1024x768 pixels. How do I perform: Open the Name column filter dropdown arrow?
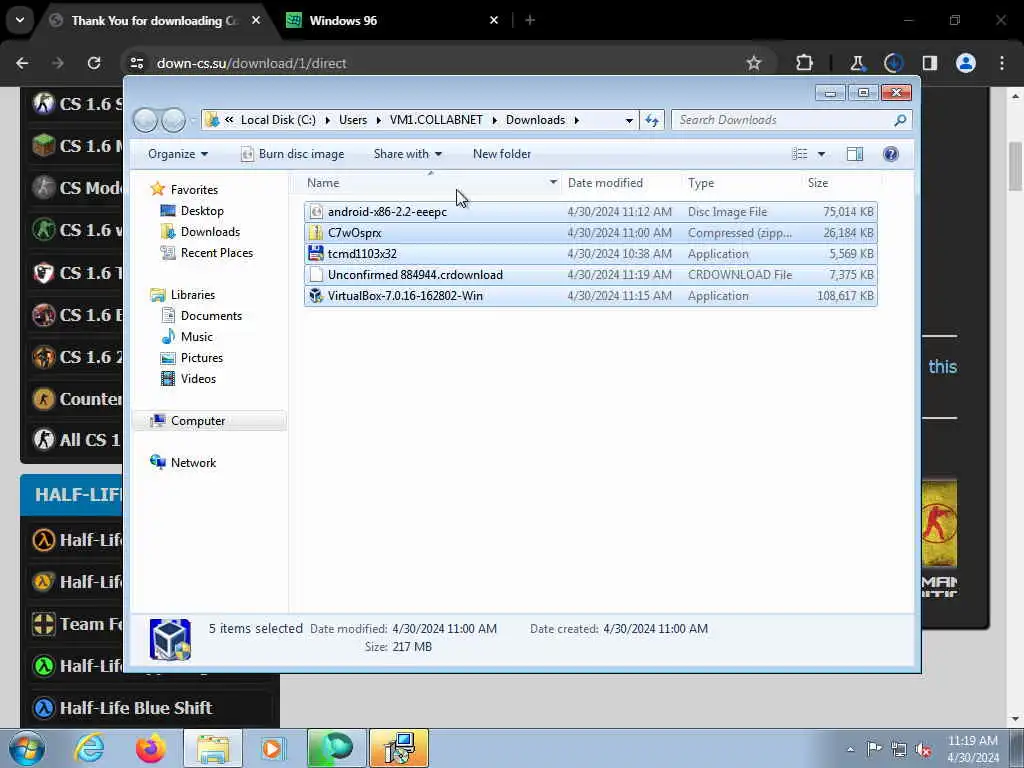553,183
